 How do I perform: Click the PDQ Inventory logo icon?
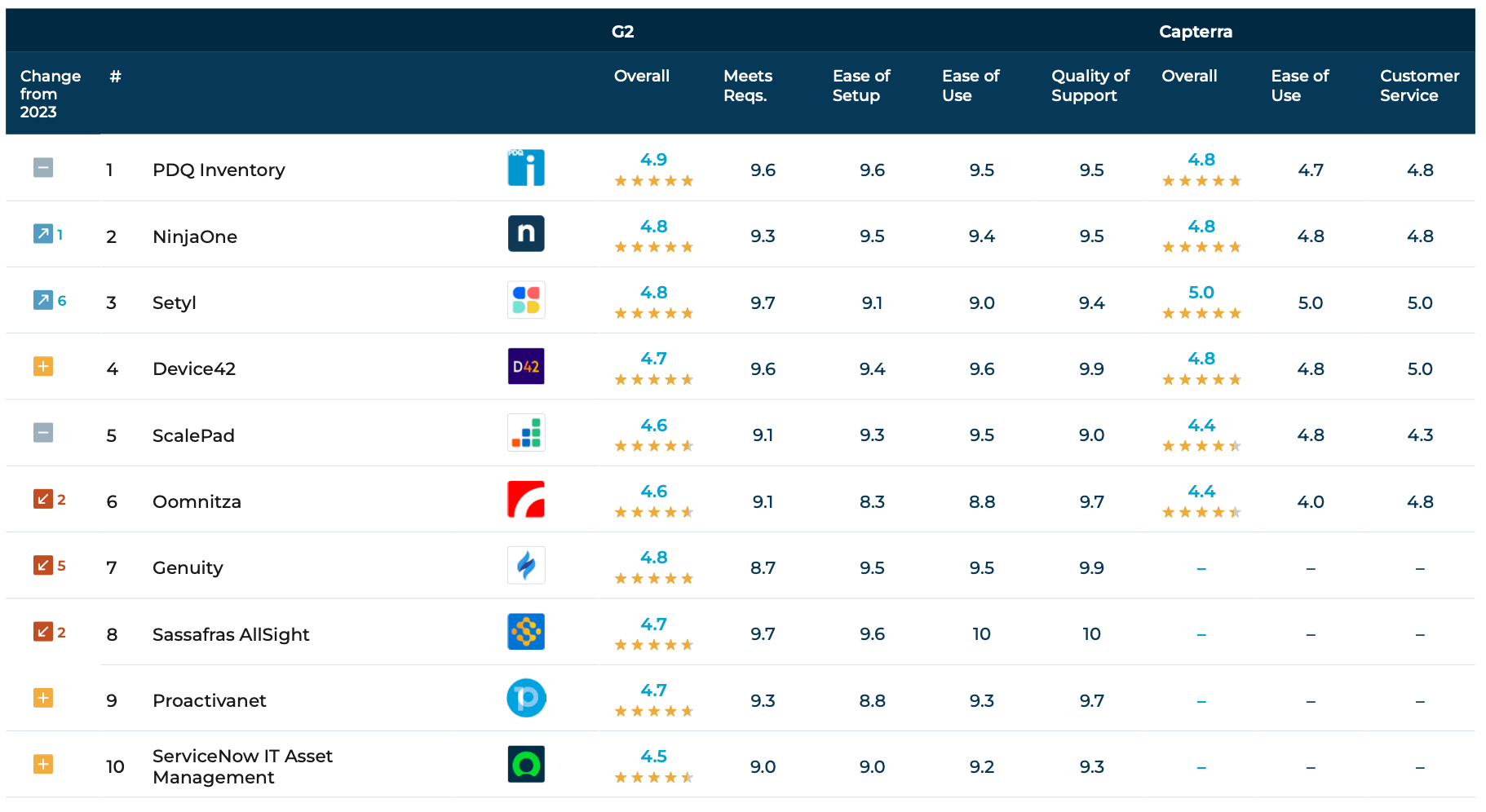pos(526,168)
